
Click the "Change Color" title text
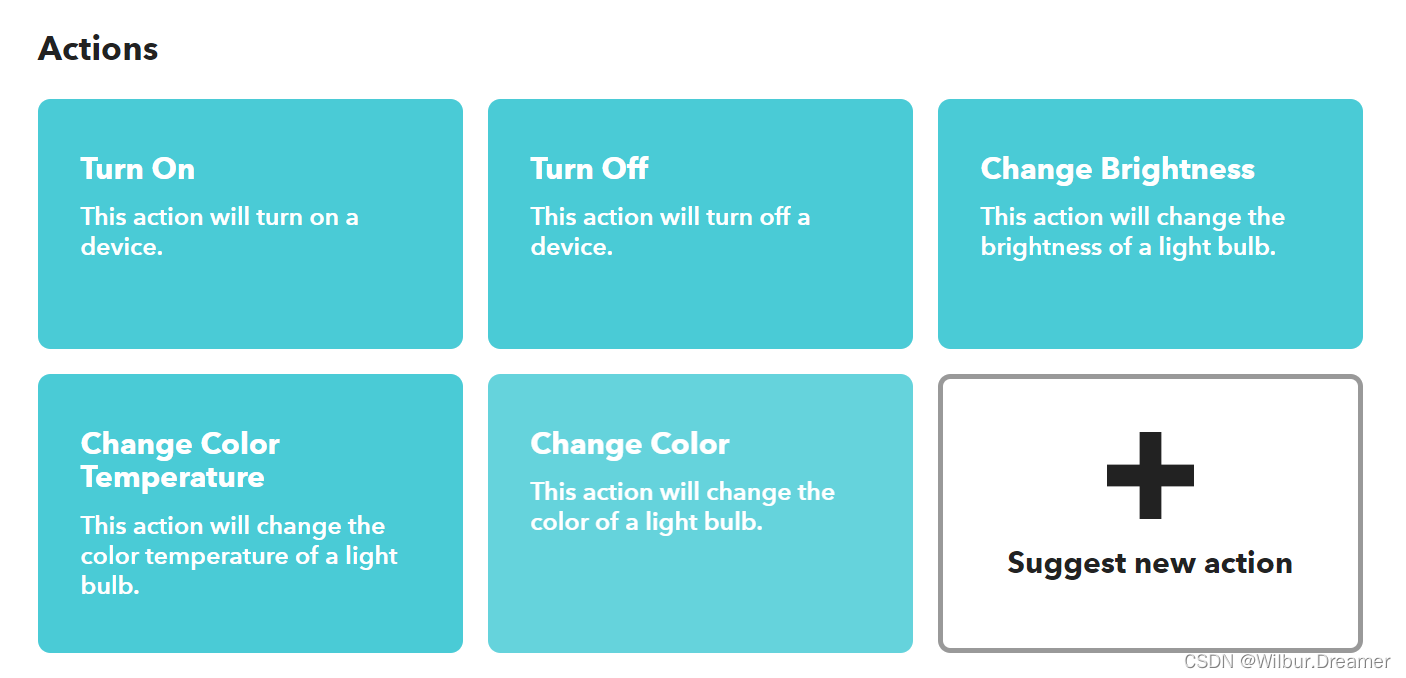coord(630,444)
